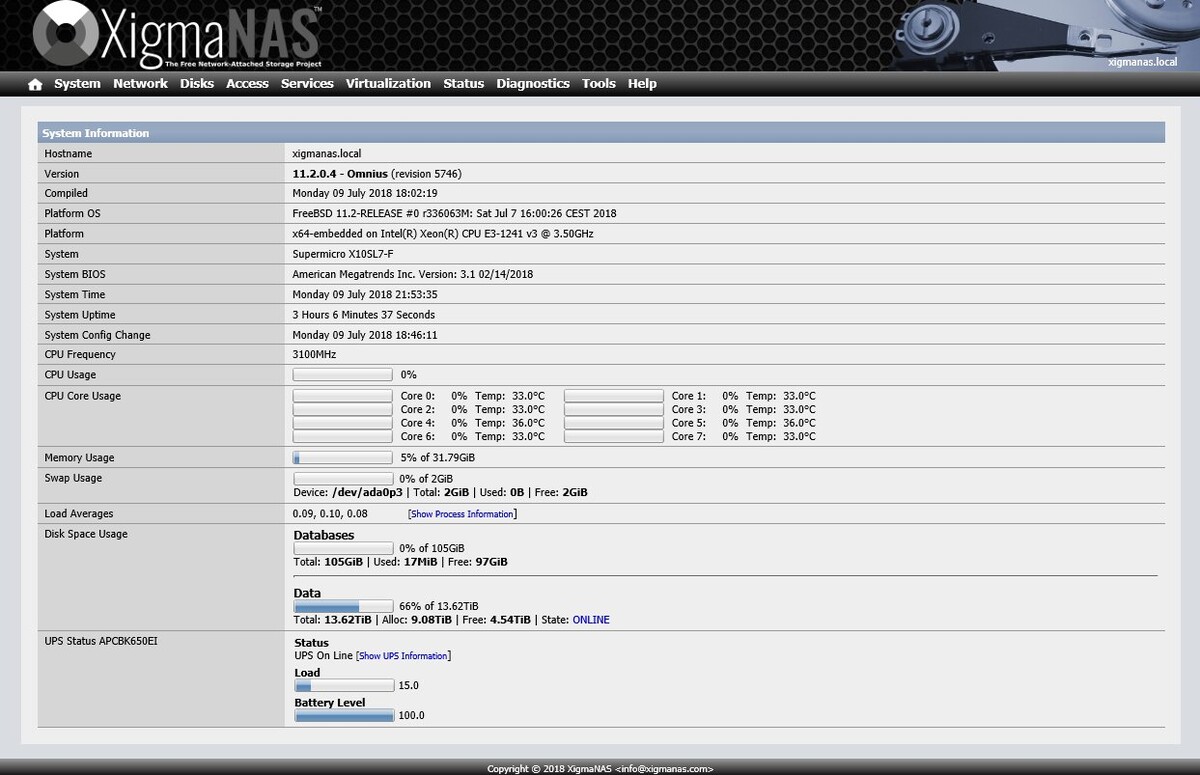The width and height of the screenshot is (1200, 775).
Task: Open the Tools menu
Action: (x=599, y=84)
